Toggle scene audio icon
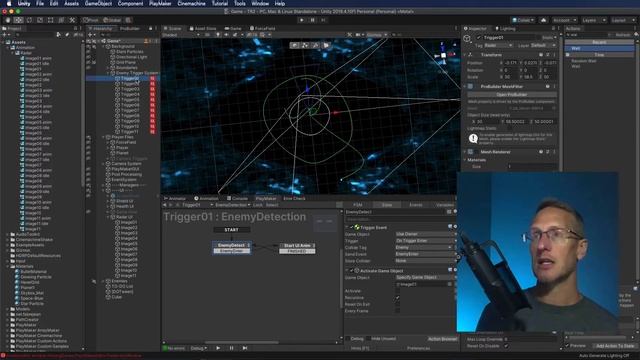This screenshot has width=640, height=360. [x=226, y=35]
